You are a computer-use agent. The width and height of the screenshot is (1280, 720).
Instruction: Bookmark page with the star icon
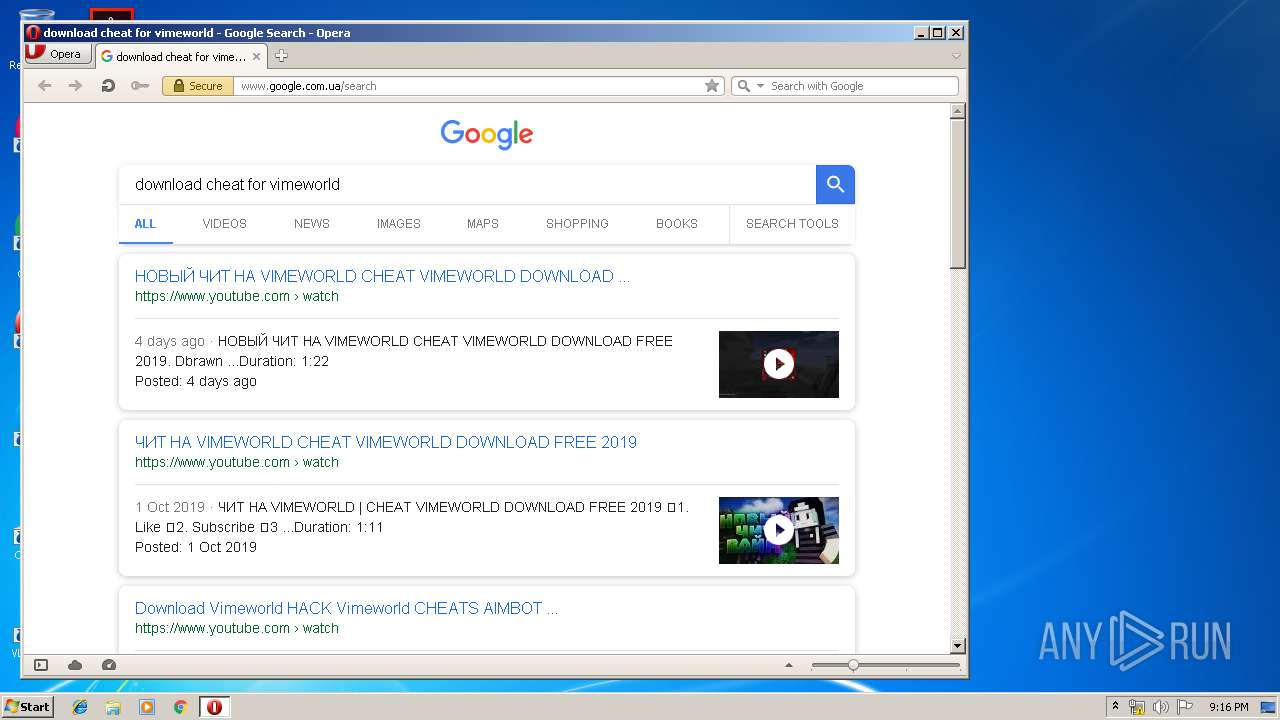tap(712, 86)
